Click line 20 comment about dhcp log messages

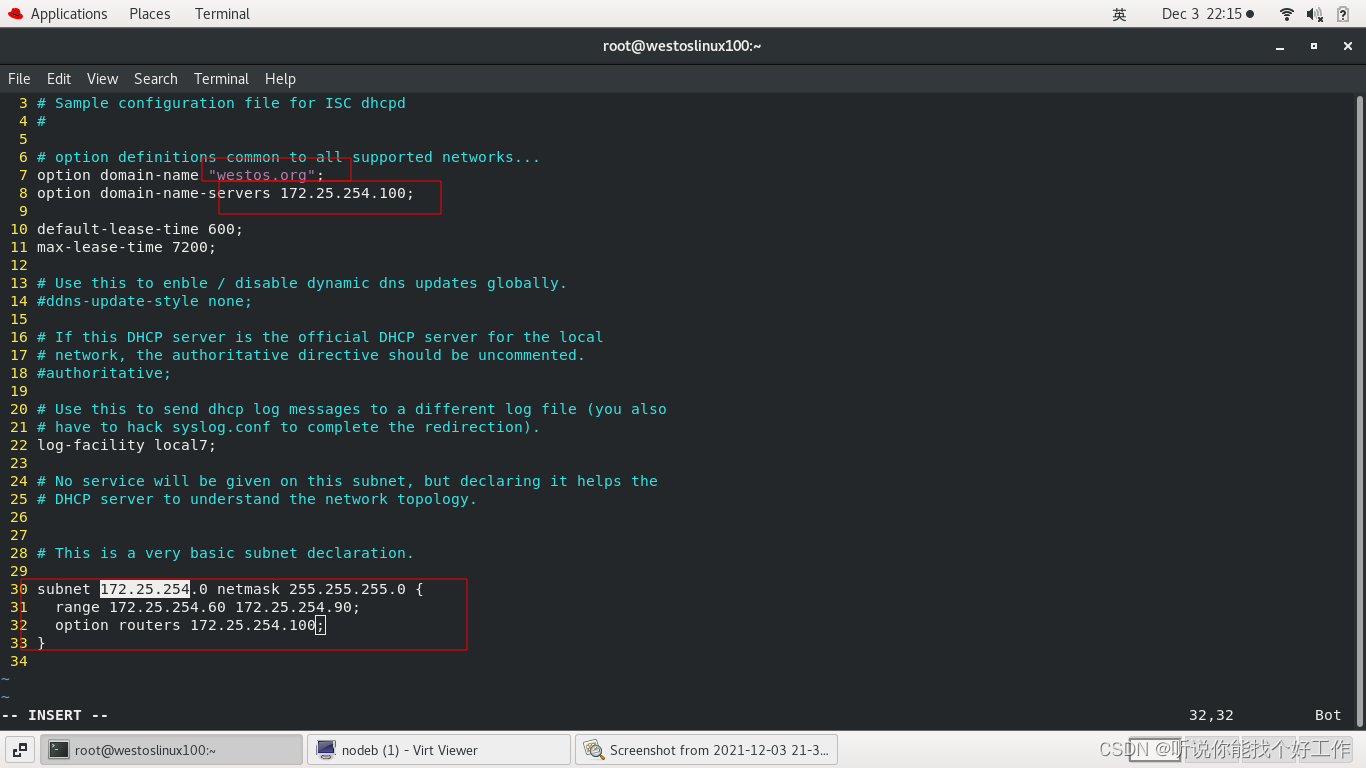(x=352, y=409)
